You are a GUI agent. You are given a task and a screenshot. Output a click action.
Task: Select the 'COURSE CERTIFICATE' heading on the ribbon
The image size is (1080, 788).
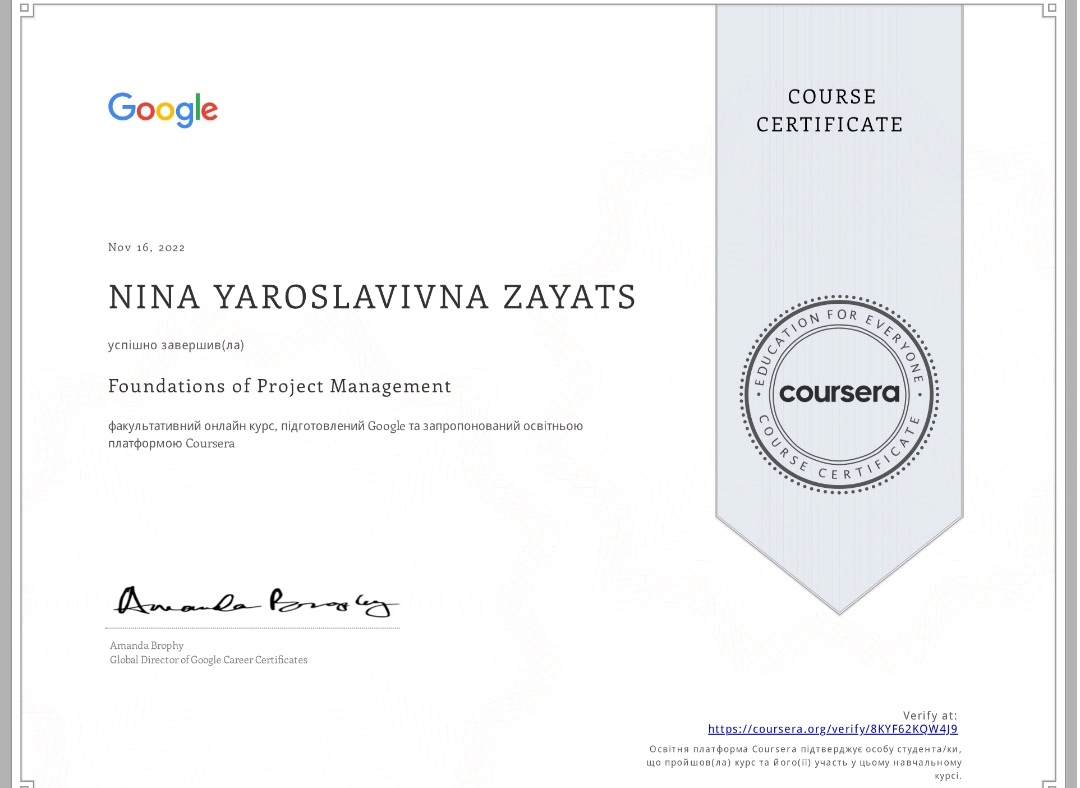pos(830,110)
